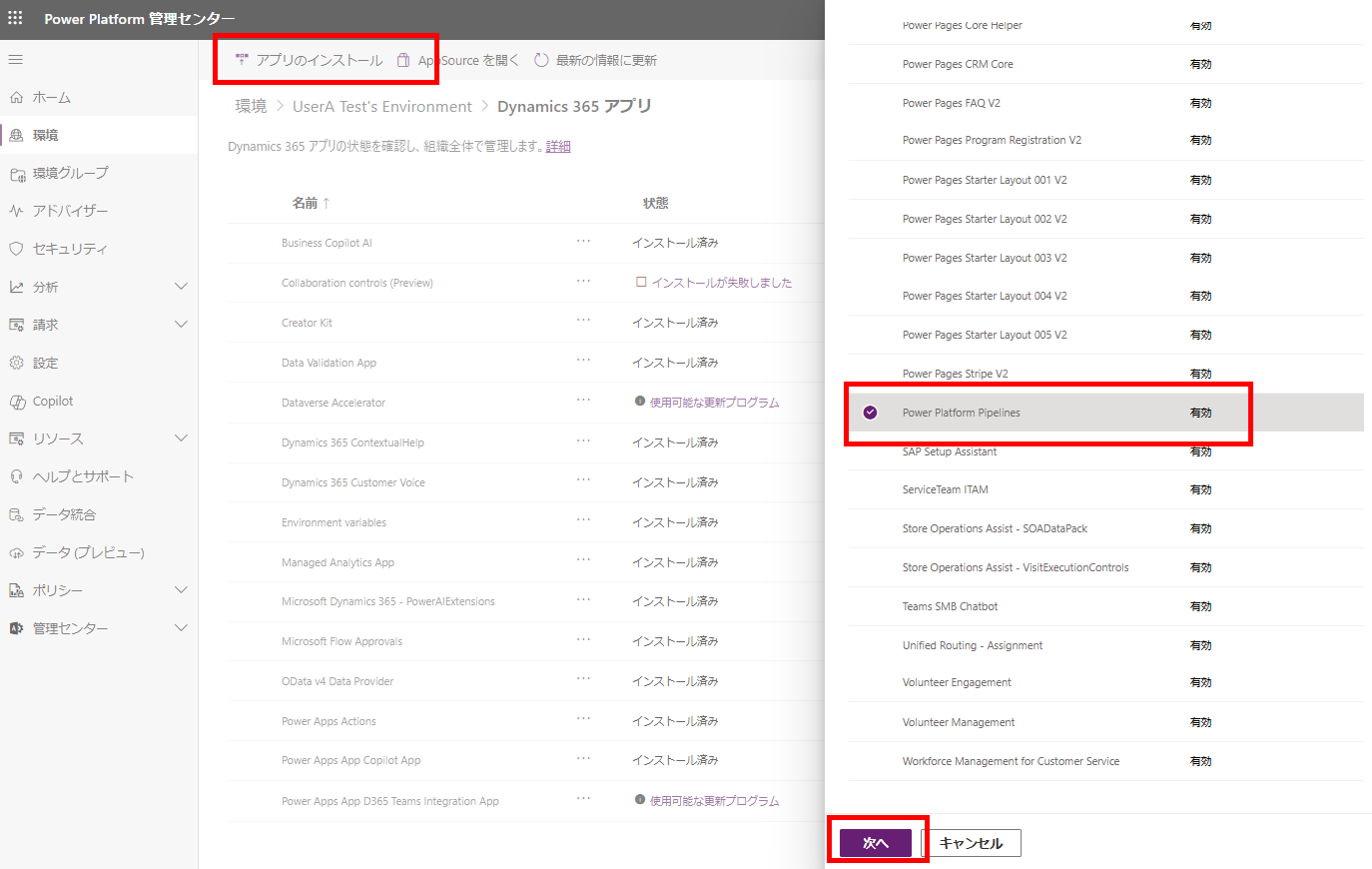The image size is (1372, 869).
Task: Expand the 管理センター section chevron
Action: 181,628
